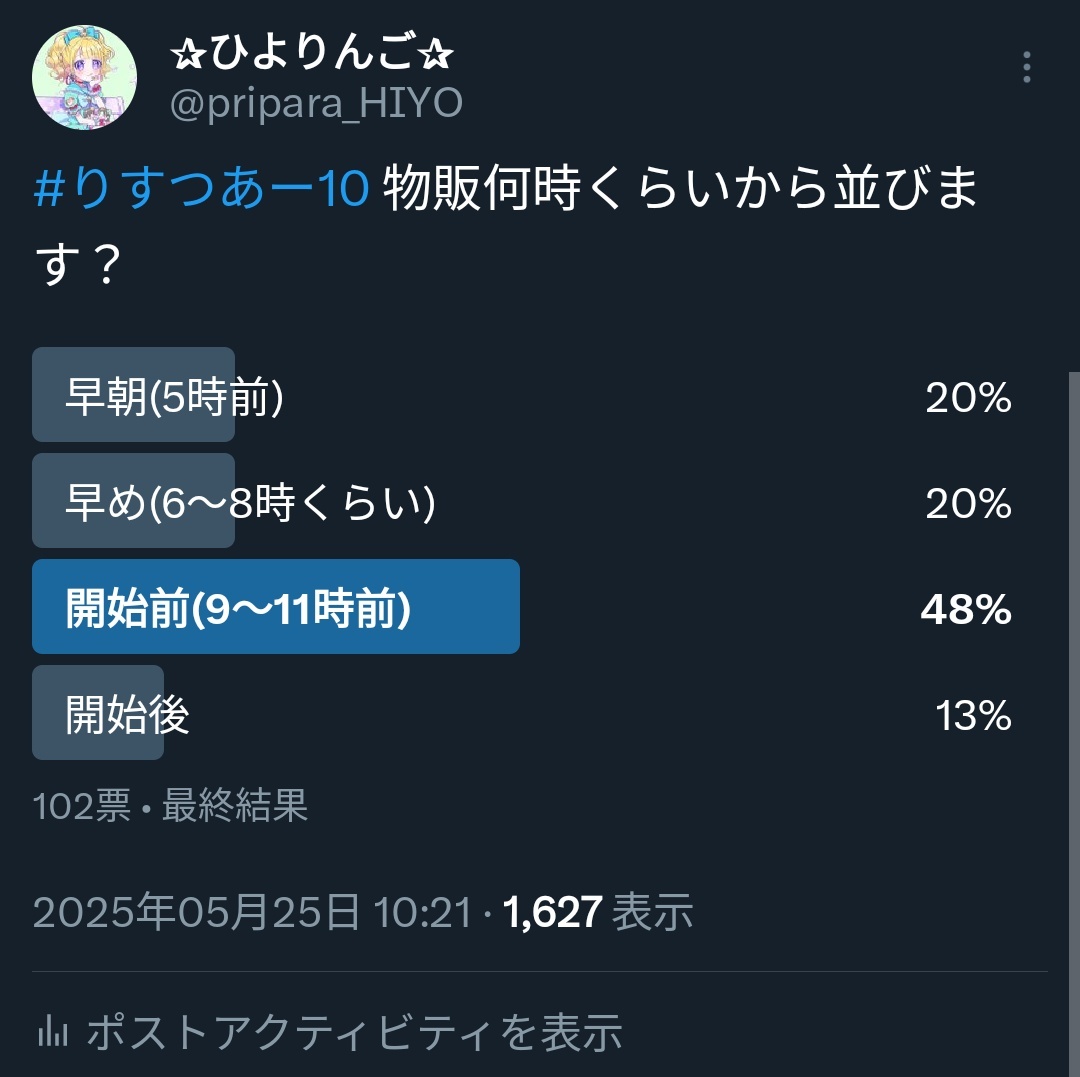Open the 1,627 表示 view count

pyautogui.click(x=597, y=912)
